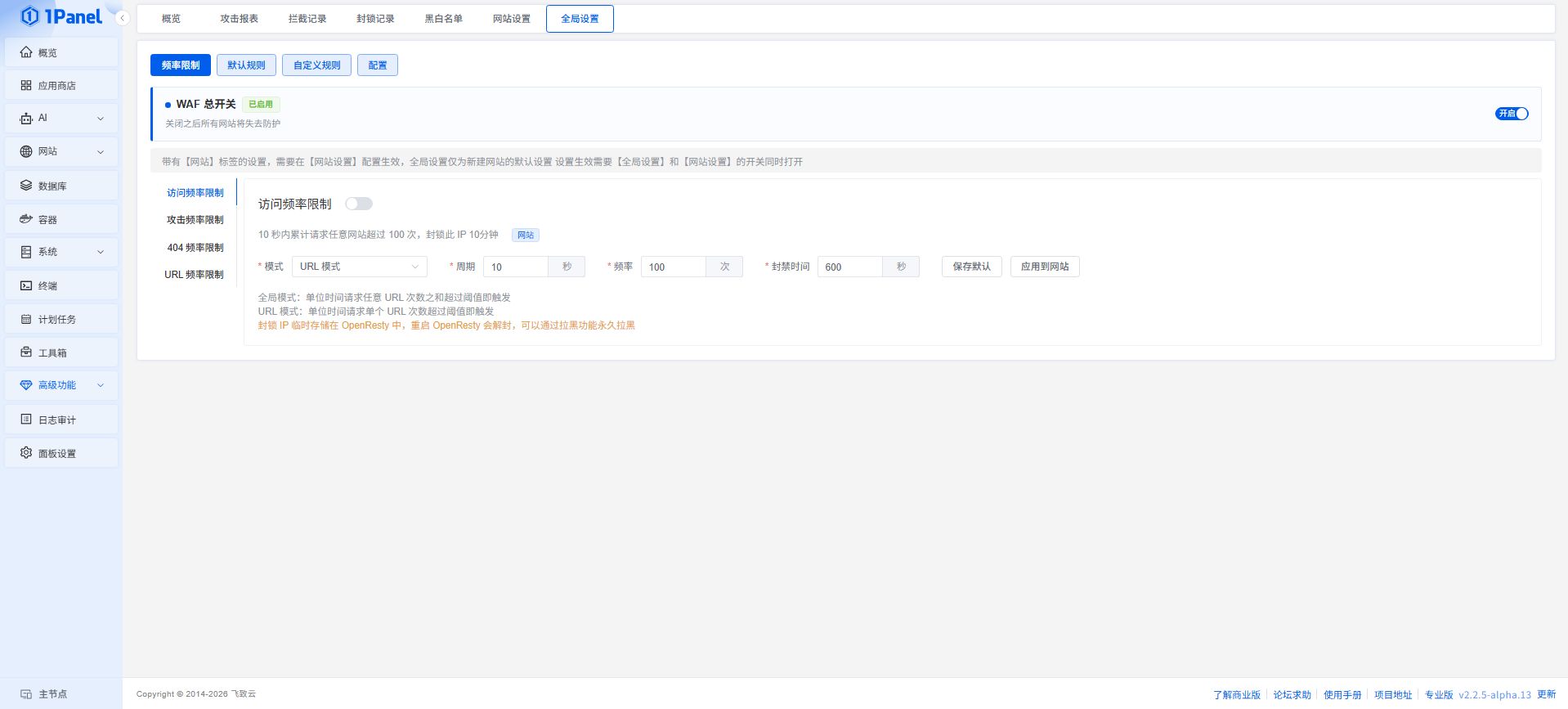Screen dimensions: 1568x709
Task: Open the 论坛求助 footer link
Action: pyautogui.click(x=1292, y=694)
